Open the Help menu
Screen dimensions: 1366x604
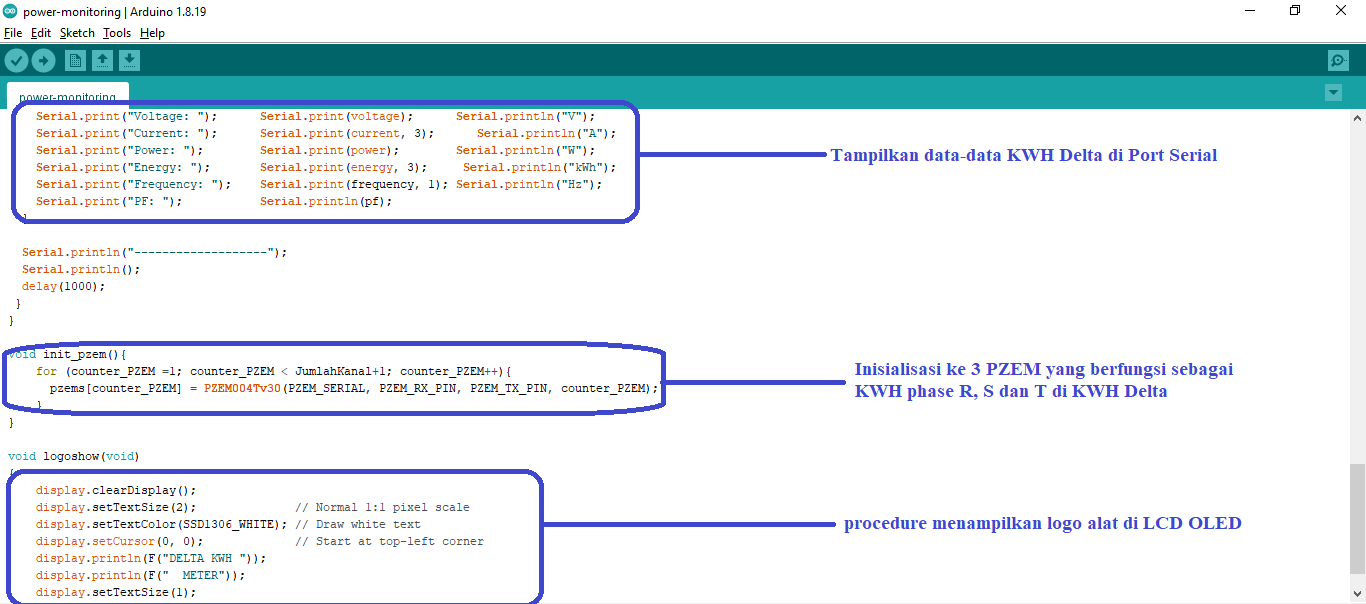point(152,33)
